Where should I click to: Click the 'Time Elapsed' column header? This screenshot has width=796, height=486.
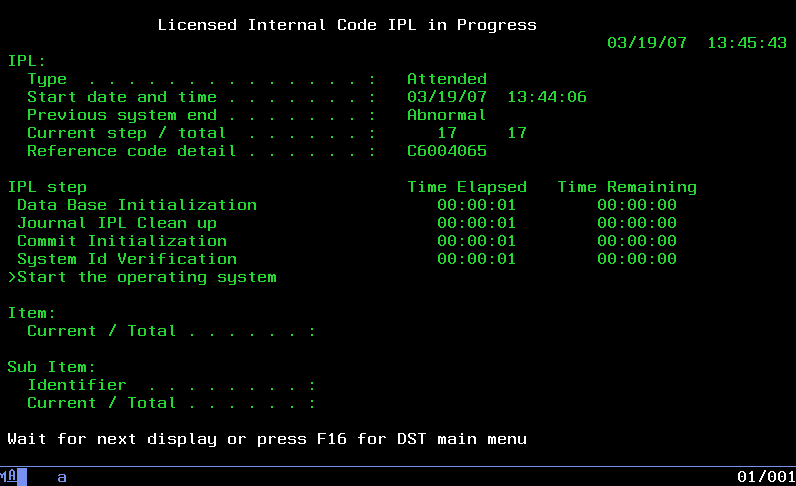click(466, 187)
